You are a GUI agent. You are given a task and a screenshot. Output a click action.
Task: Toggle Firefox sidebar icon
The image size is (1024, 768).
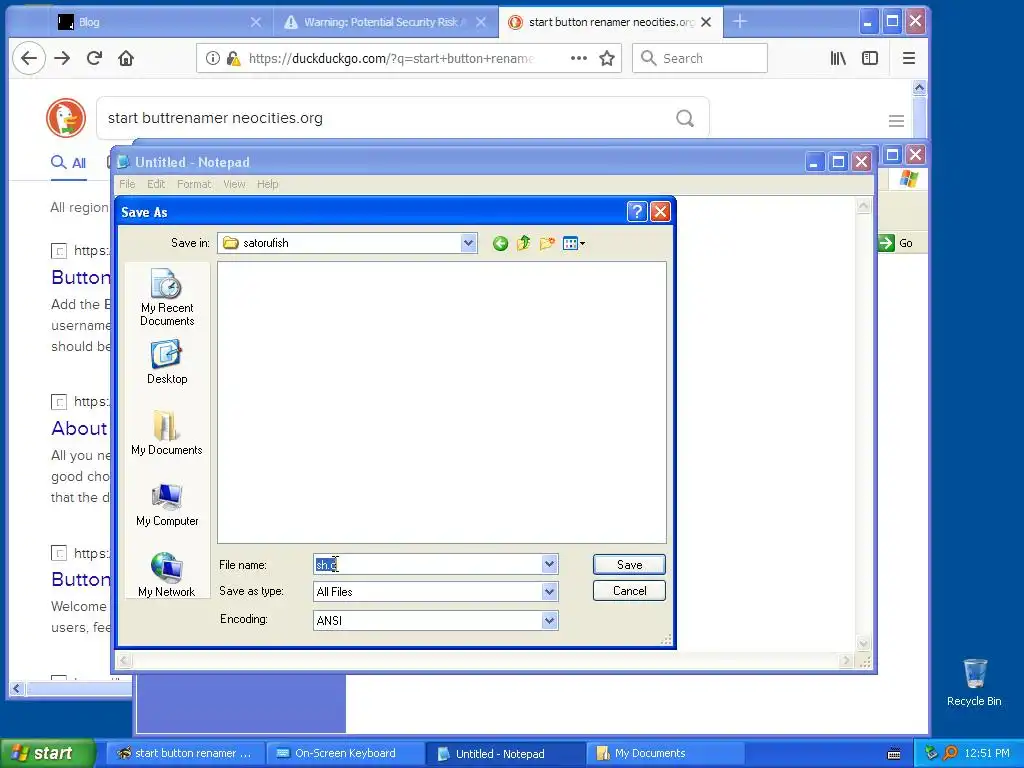coord(870,58)
